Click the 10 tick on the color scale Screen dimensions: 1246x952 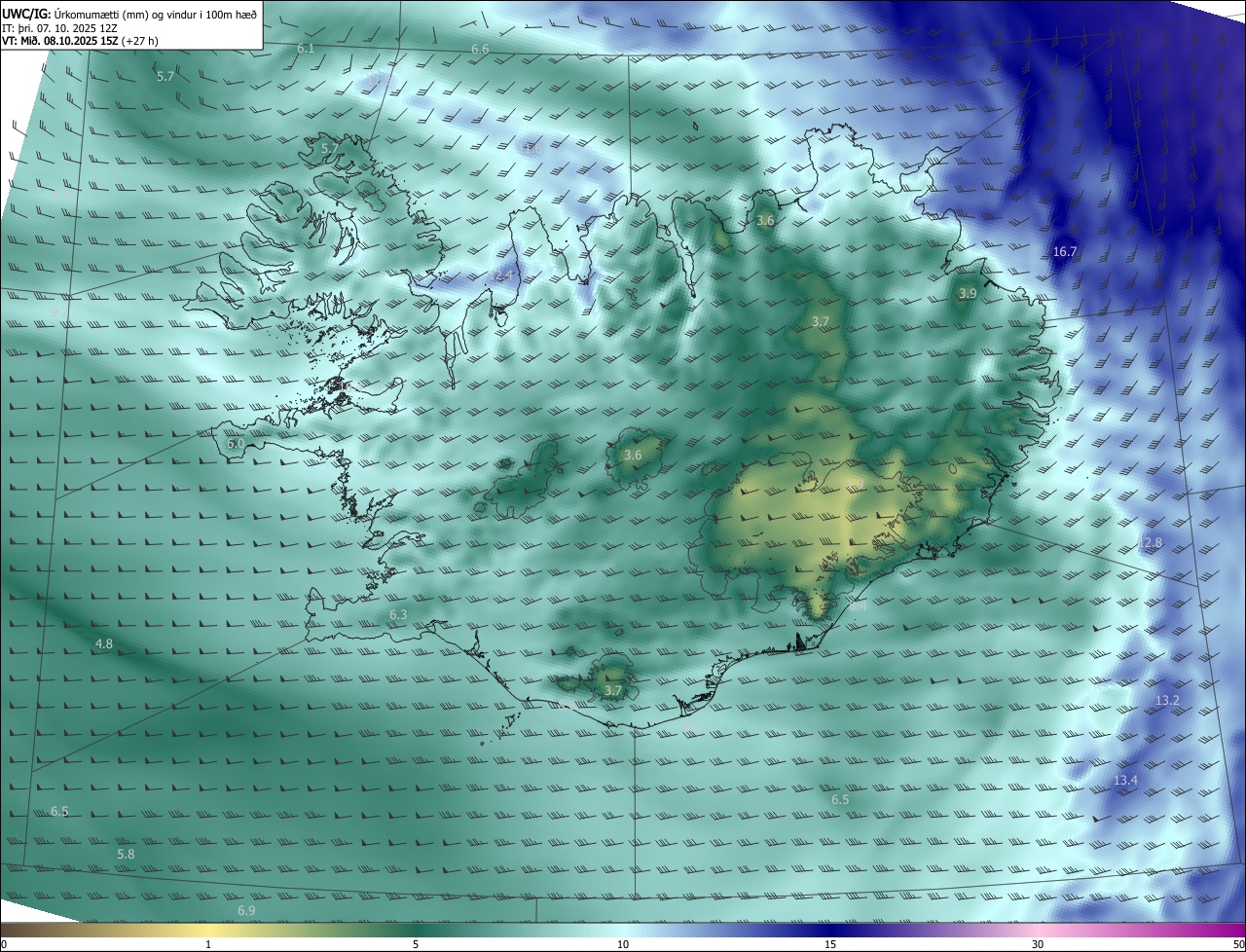[x=623, y=944]
